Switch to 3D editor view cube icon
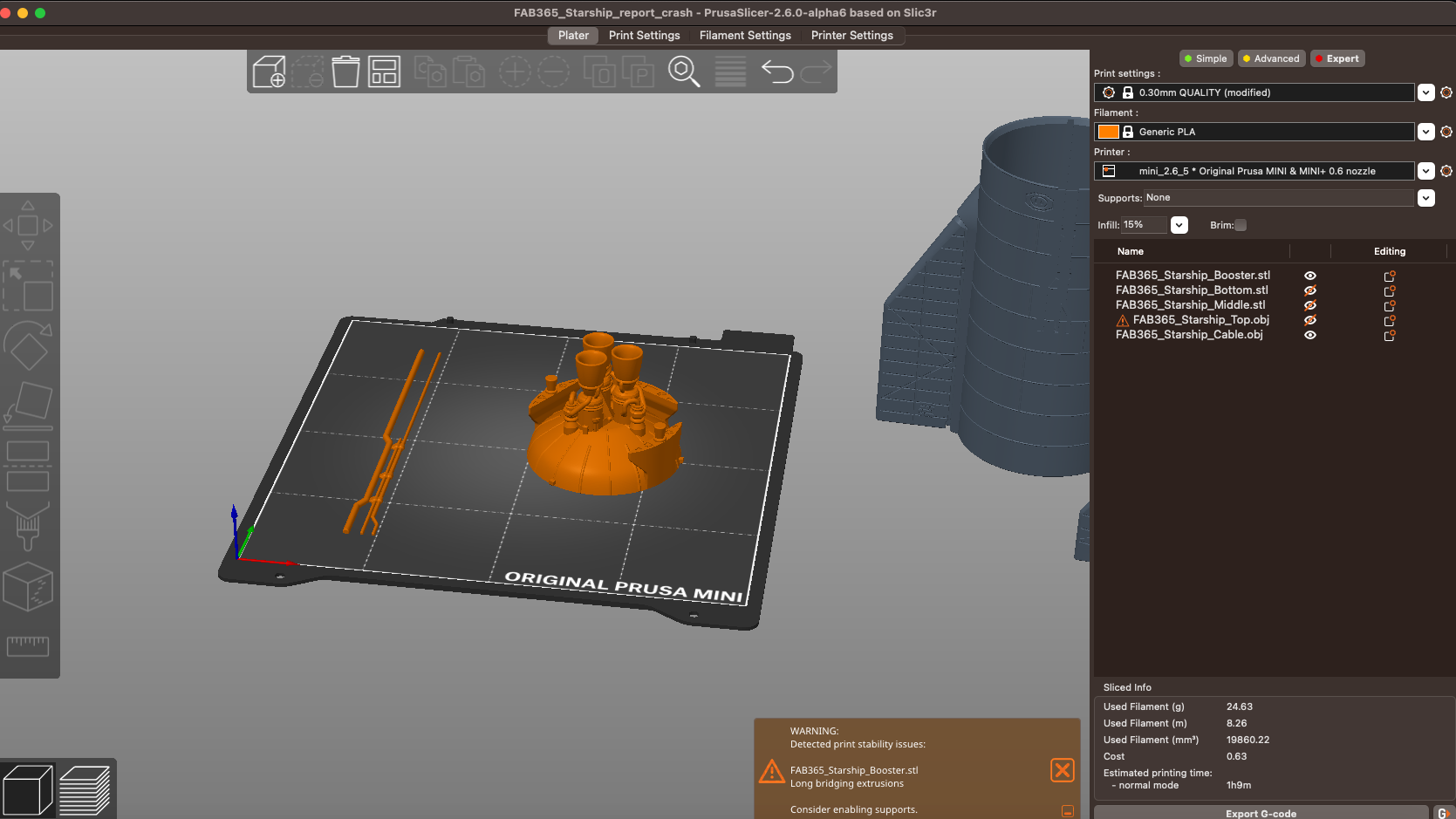This screenshot has width=1456, height=819. 28,789
